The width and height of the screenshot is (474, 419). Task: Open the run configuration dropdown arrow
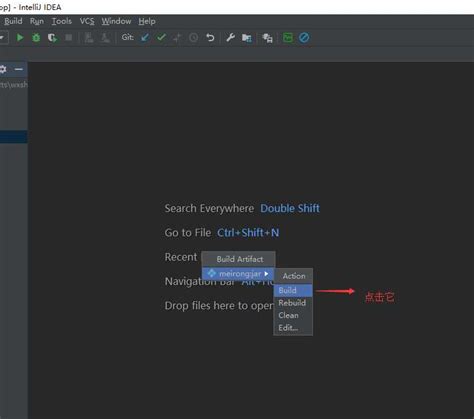2,37
